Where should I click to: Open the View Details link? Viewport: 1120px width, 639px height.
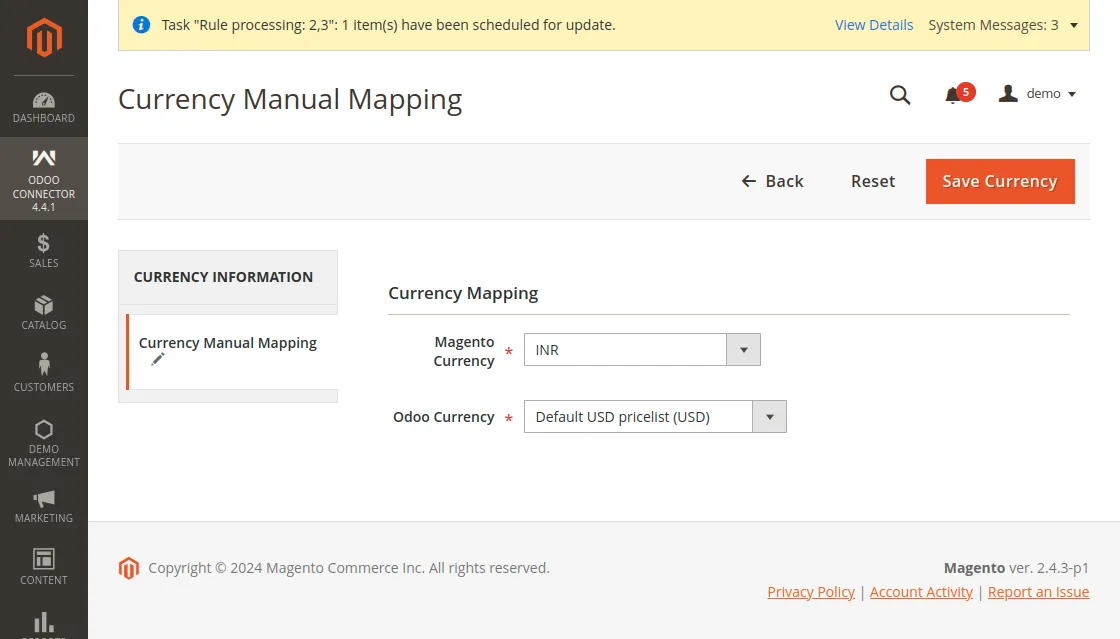[x=874, y=25]
